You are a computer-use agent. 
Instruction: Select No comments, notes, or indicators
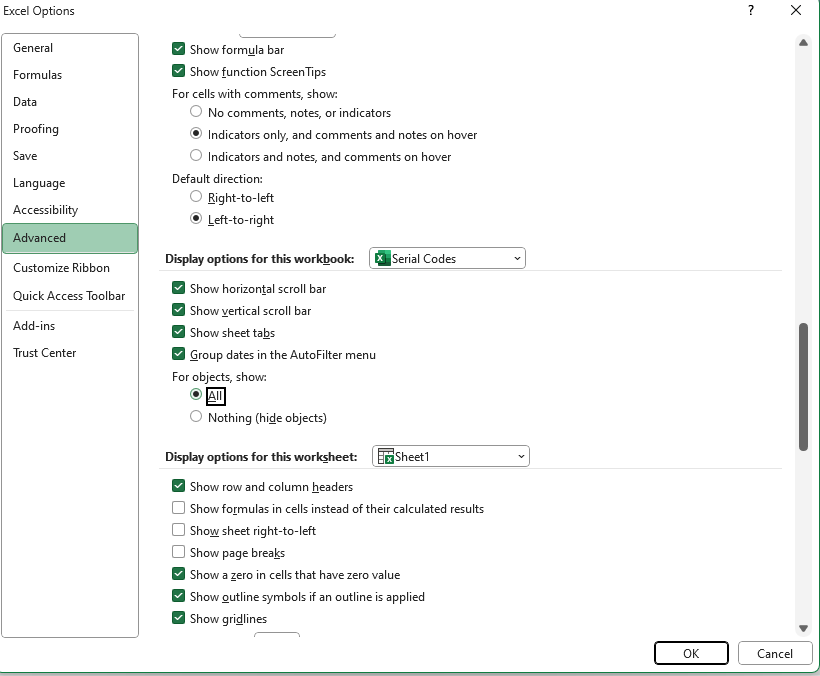coord(196,112)
